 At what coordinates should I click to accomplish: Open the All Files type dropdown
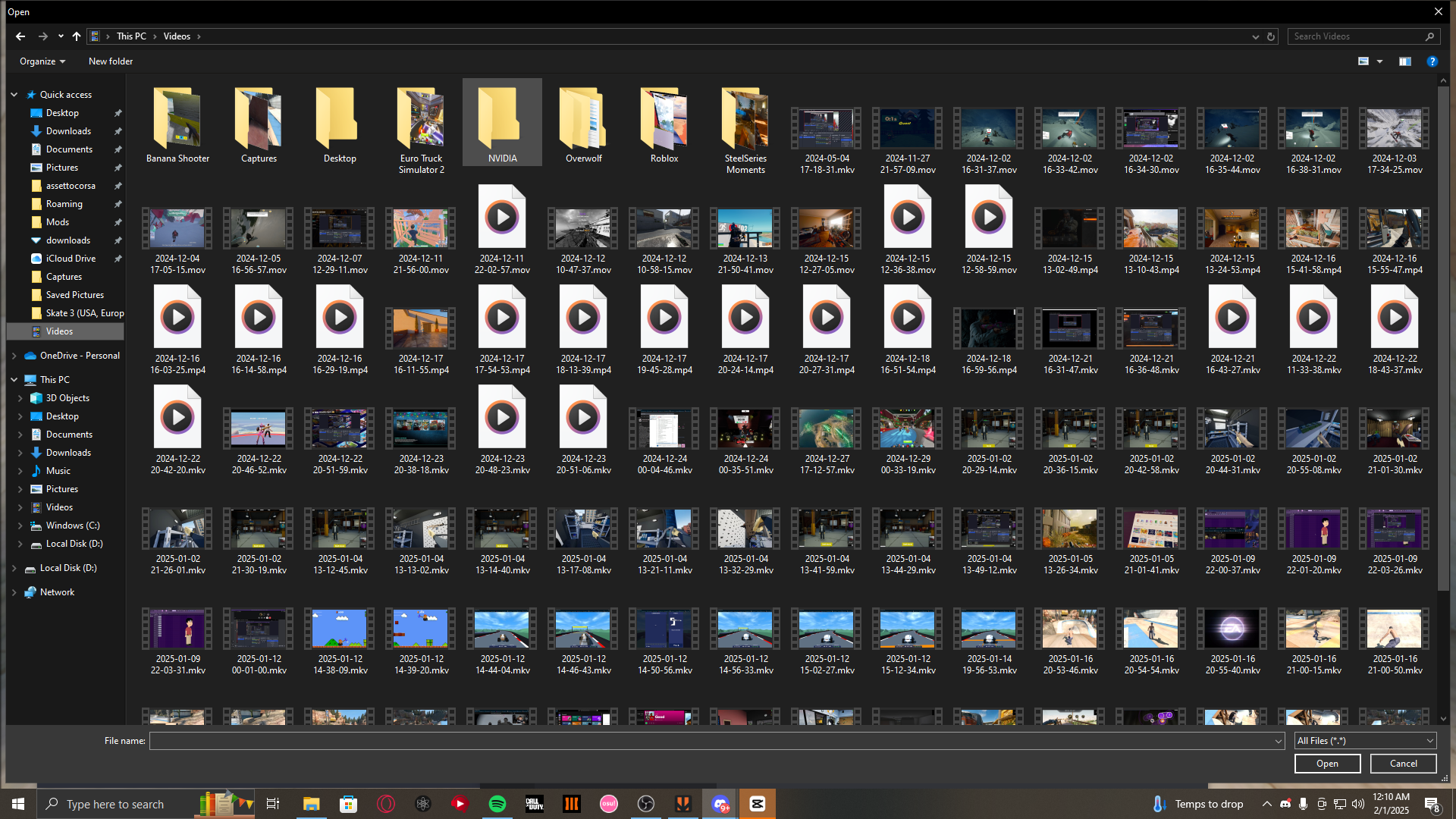[x=1364, y=741]
